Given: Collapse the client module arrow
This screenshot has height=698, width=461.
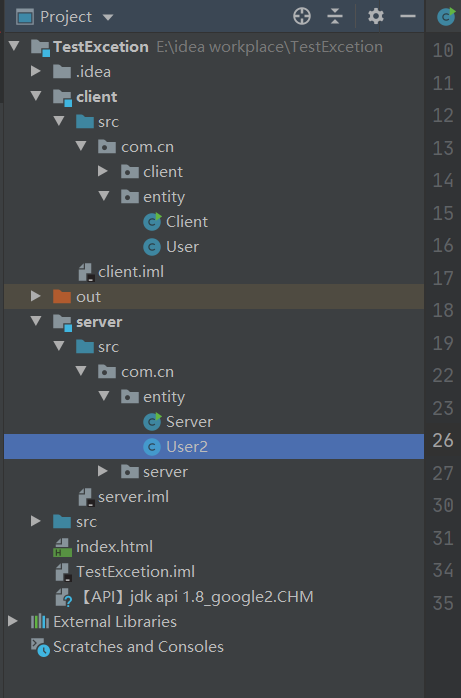Looking at the screenshot, I should click(36, 96).
